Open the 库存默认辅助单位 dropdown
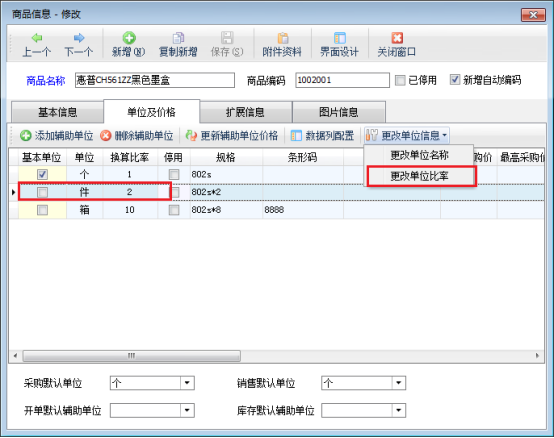This screenshot has width=554, height=438. [x=399, y=410]
